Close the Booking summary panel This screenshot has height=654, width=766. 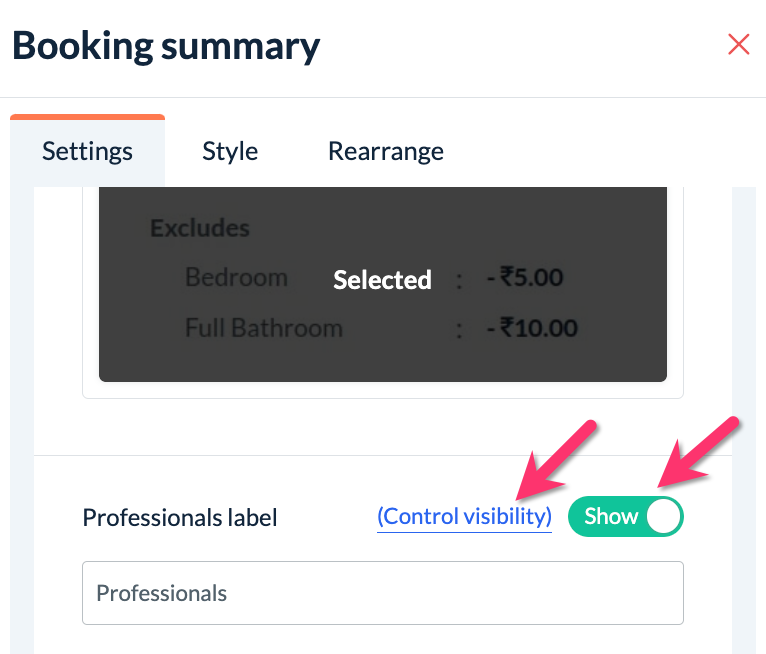click(738, 45)
